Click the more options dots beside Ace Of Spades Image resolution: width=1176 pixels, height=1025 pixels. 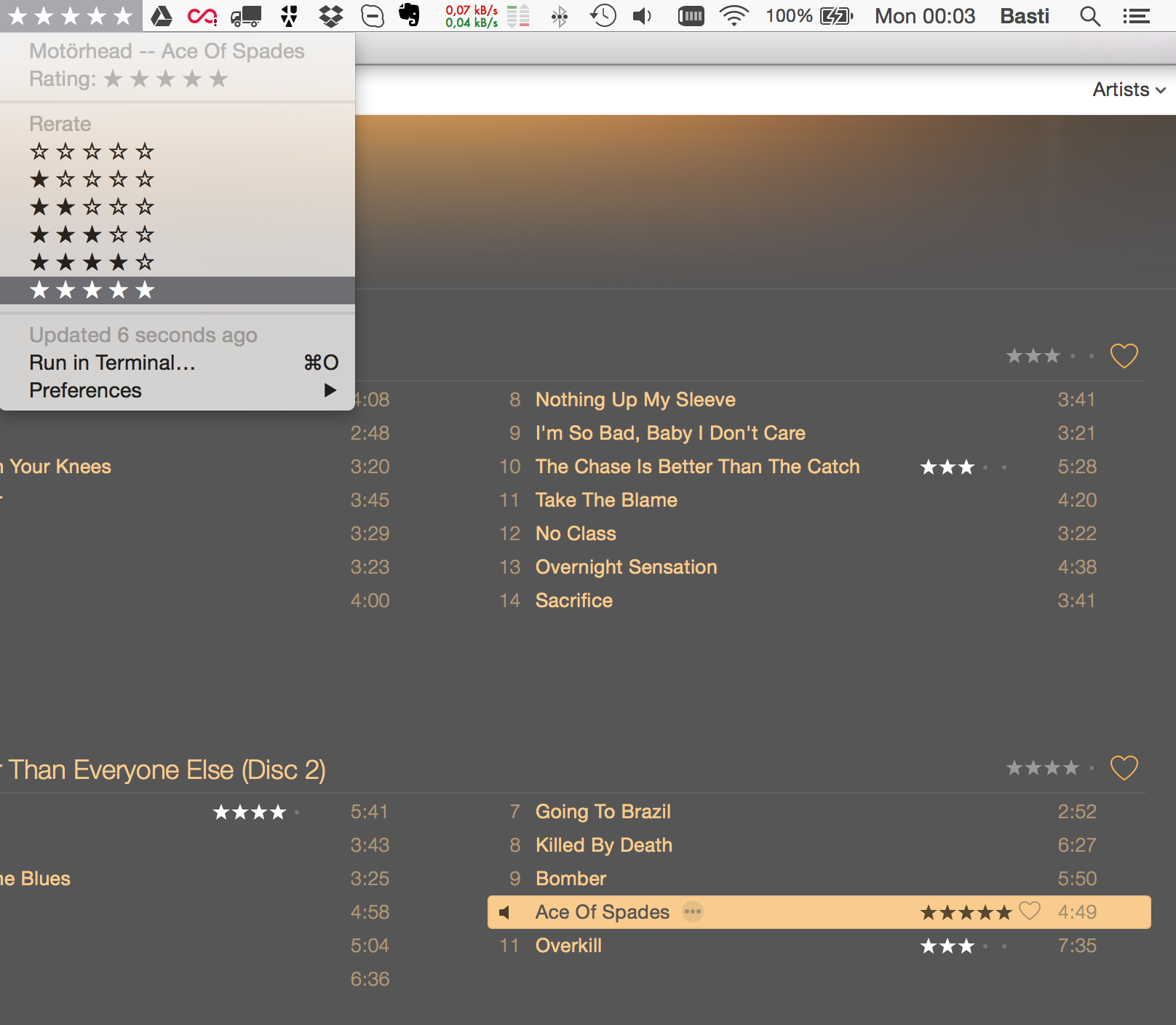coord(693,911)
